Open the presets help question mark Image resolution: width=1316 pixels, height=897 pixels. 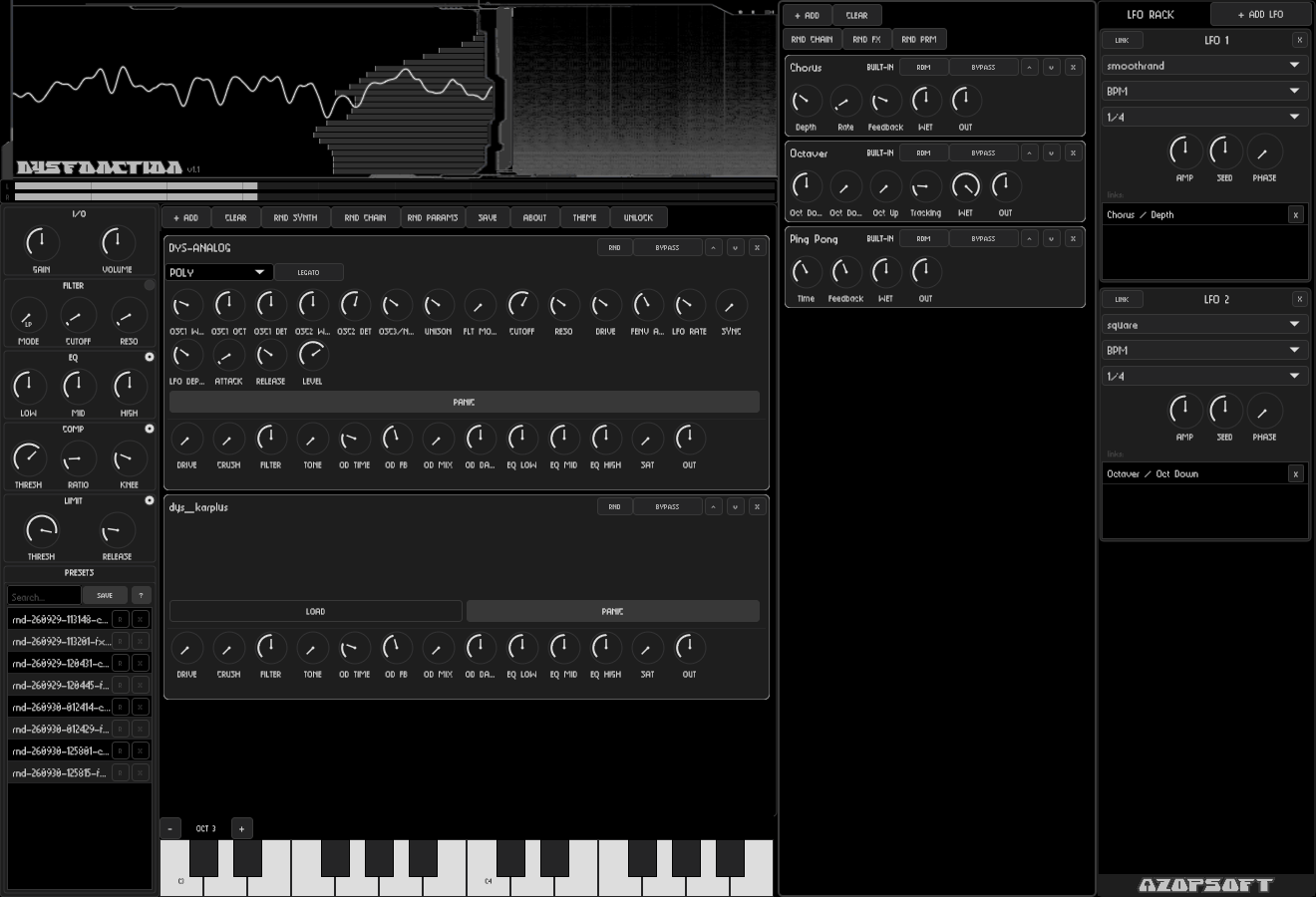coord(142,595)
